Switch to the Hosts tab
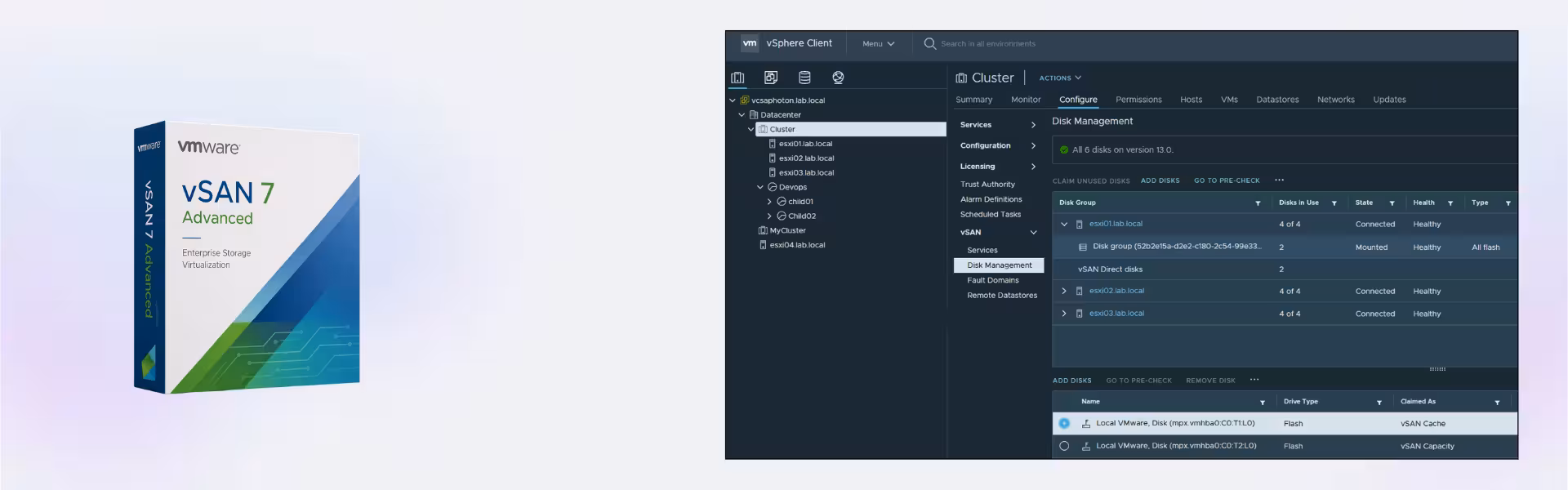Viewport: 1568px width, 490px height. tap(1191, 100)
